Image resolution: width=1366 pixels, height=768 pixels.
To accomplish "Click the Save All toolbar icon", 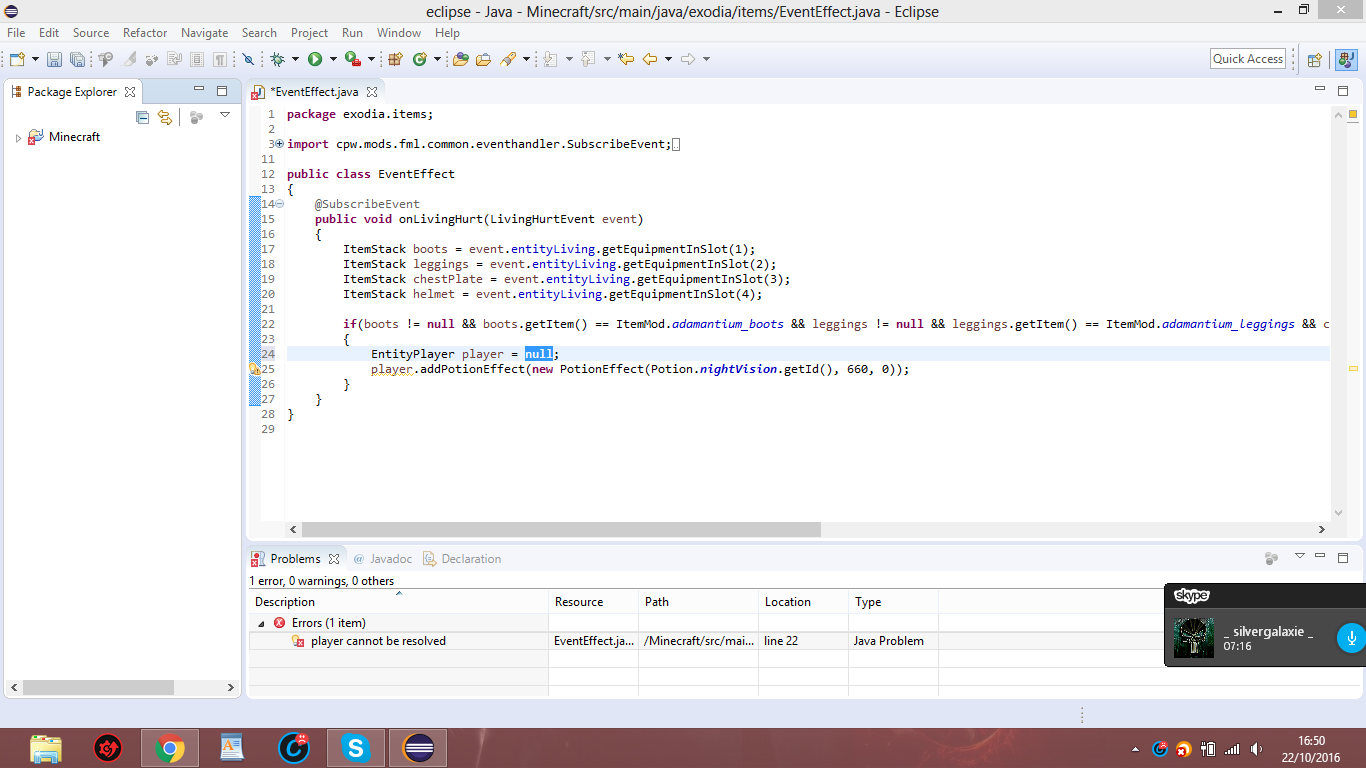I will click(76, 60).
